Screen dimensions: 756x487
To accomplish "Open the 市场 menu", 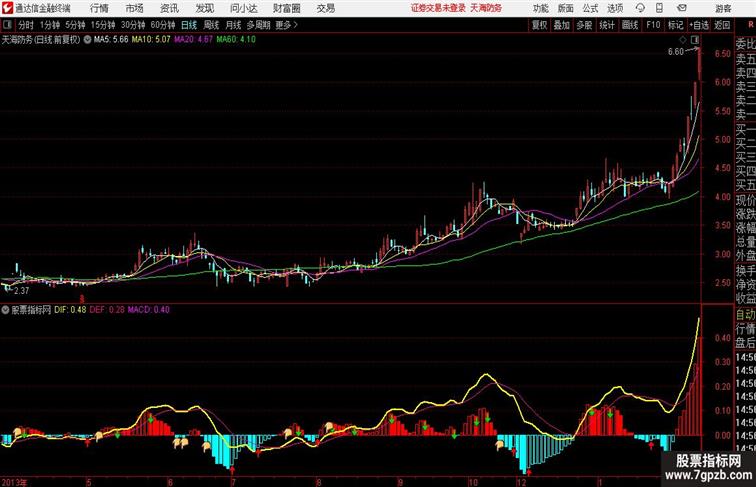I will click(x=135, y=8).
